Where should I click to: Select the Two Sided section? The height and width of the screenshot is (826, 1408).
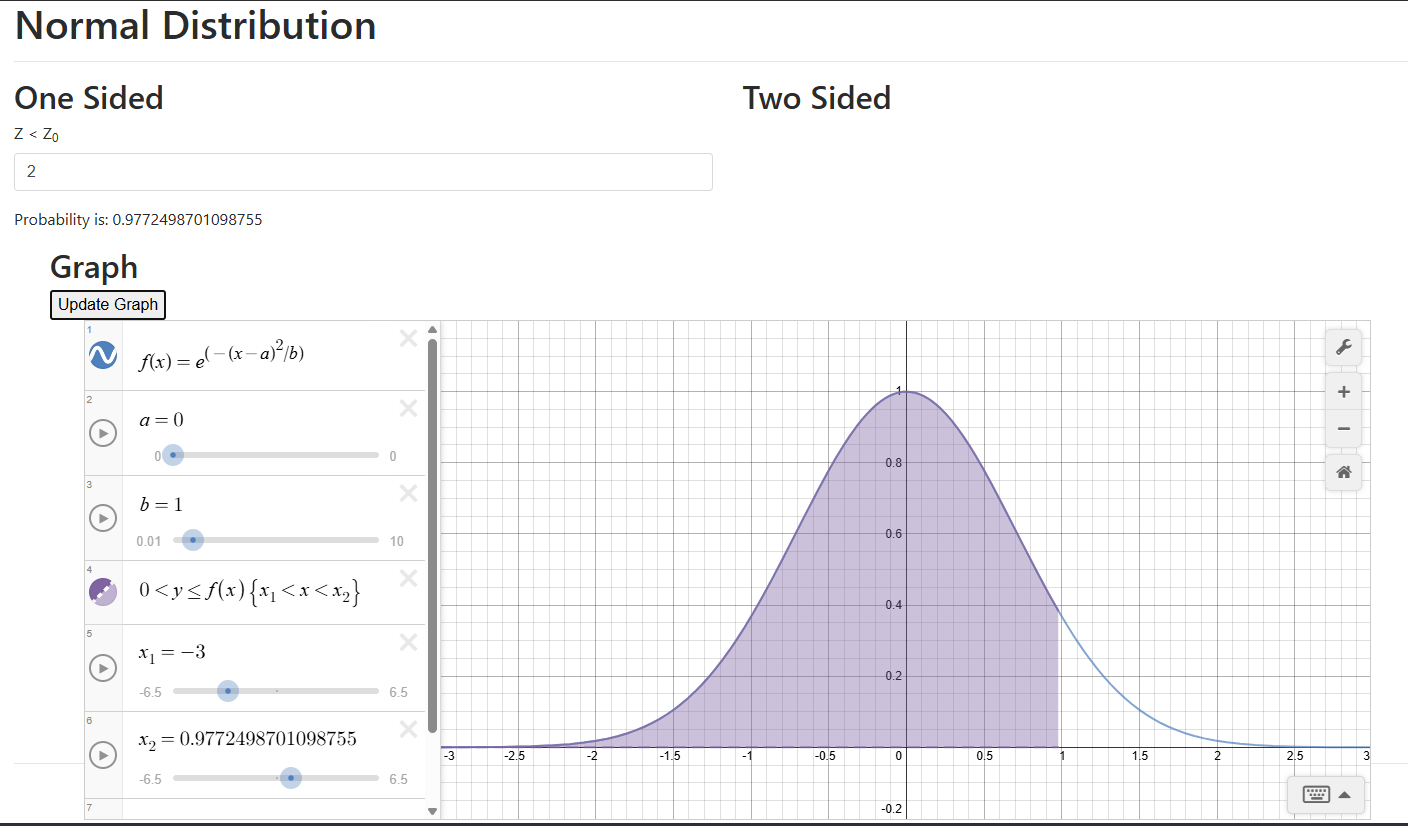tap(816, 98)
